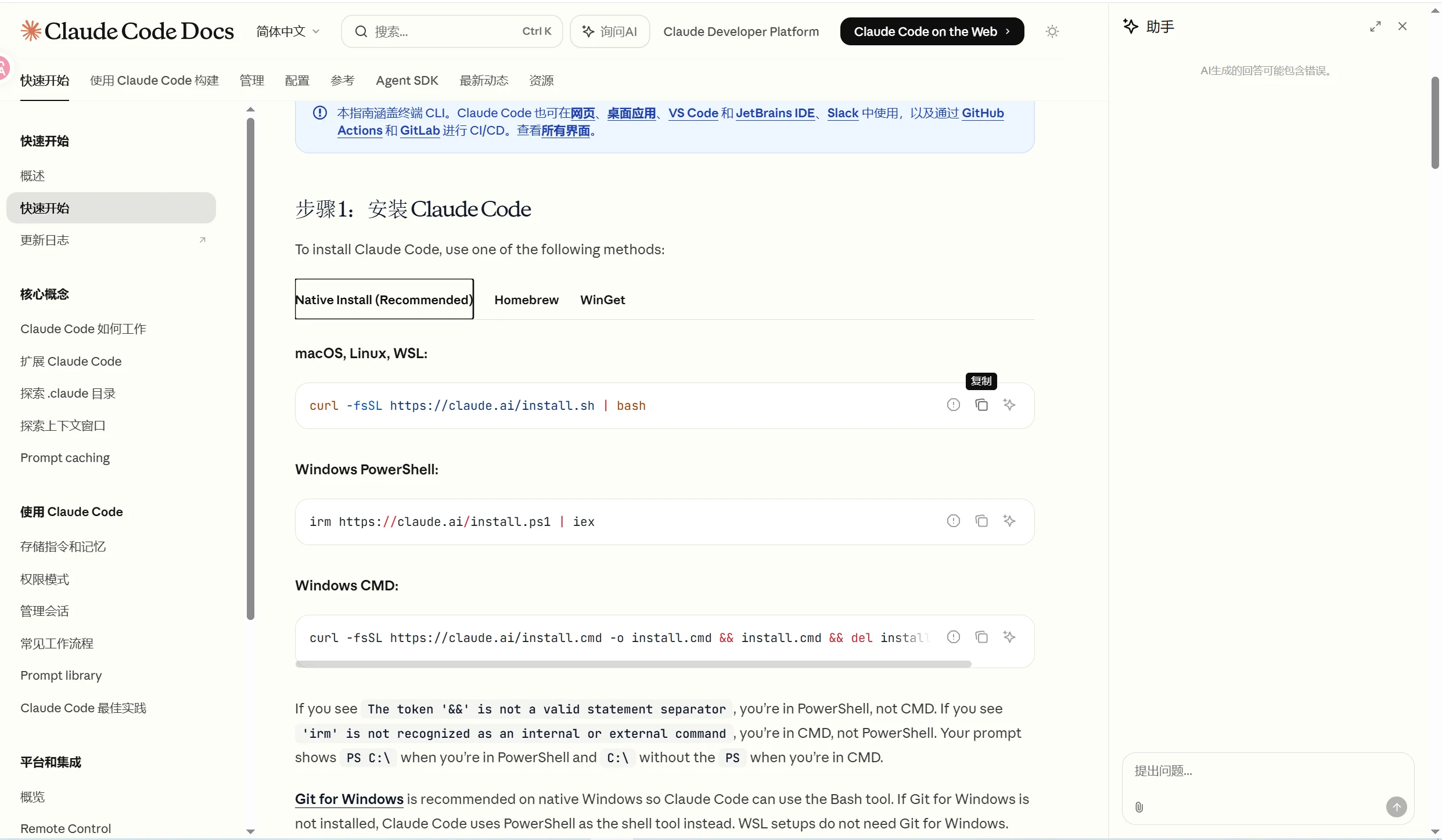Click the 提出问题 assistant input field
Screen dimensions: 1442x840
pos(1268,771)
